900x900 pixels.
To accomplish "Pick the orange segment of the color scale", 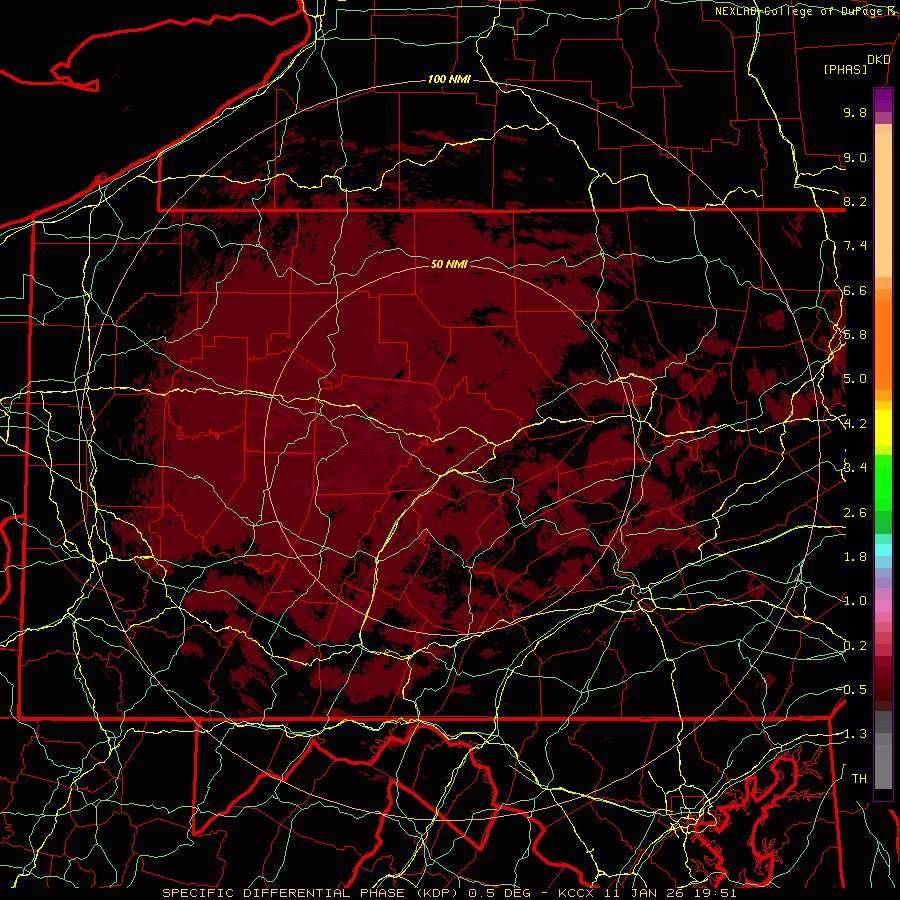I will point(883,344).
